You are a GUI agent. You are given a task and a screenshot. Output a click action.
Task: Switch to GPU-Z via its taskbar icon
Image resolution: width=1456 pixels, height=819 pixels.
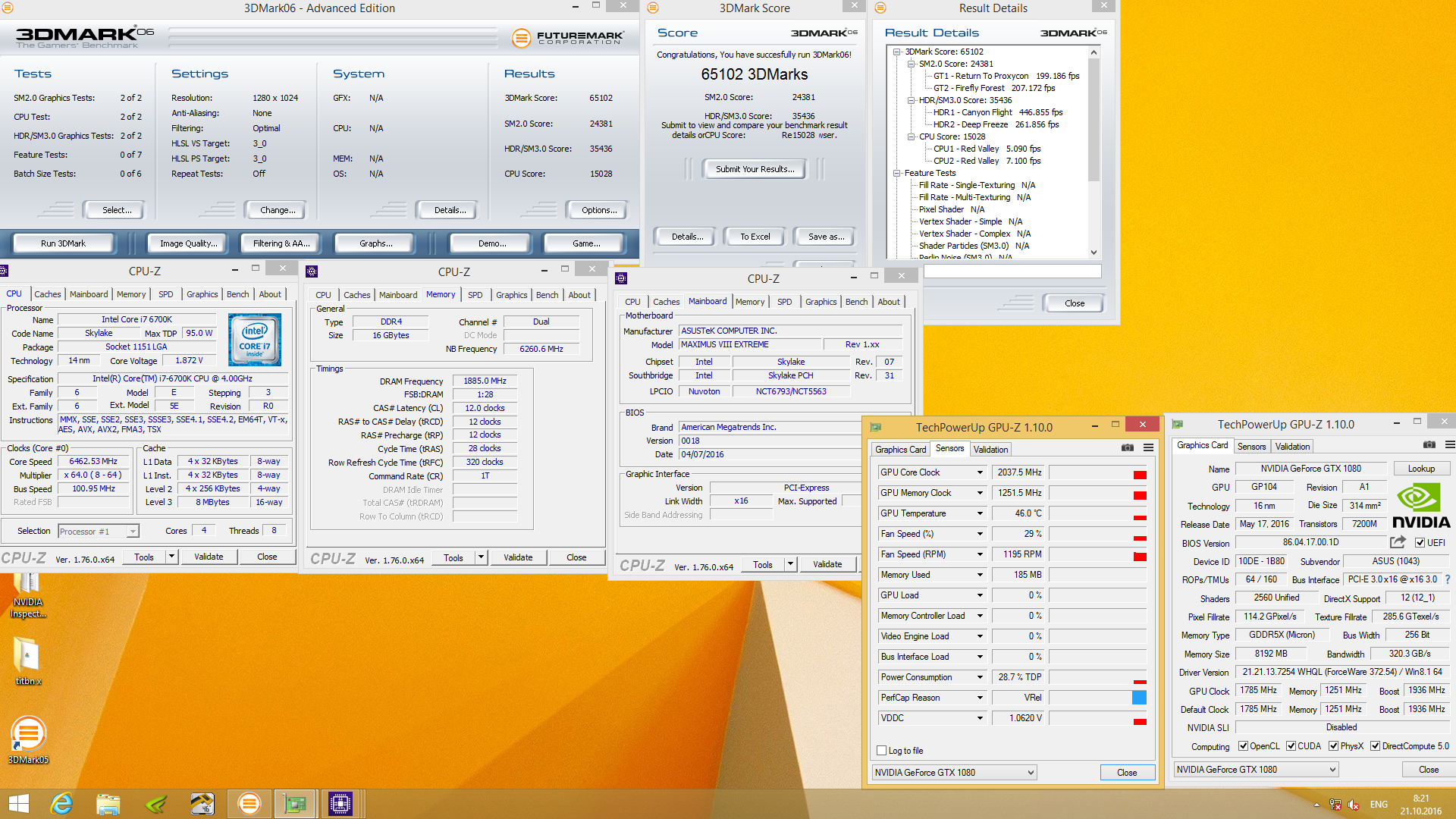click(x=295, y=804)
